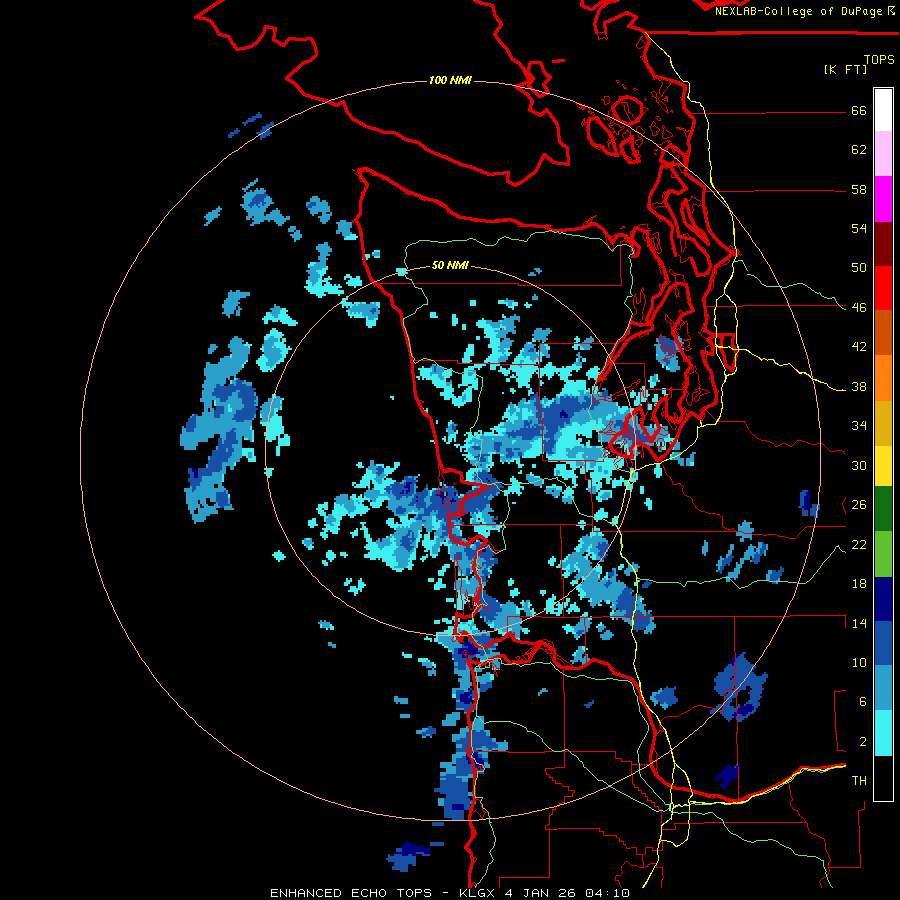
Task: Click the 'TH' threshold legend label
Action: coord(859,781)
